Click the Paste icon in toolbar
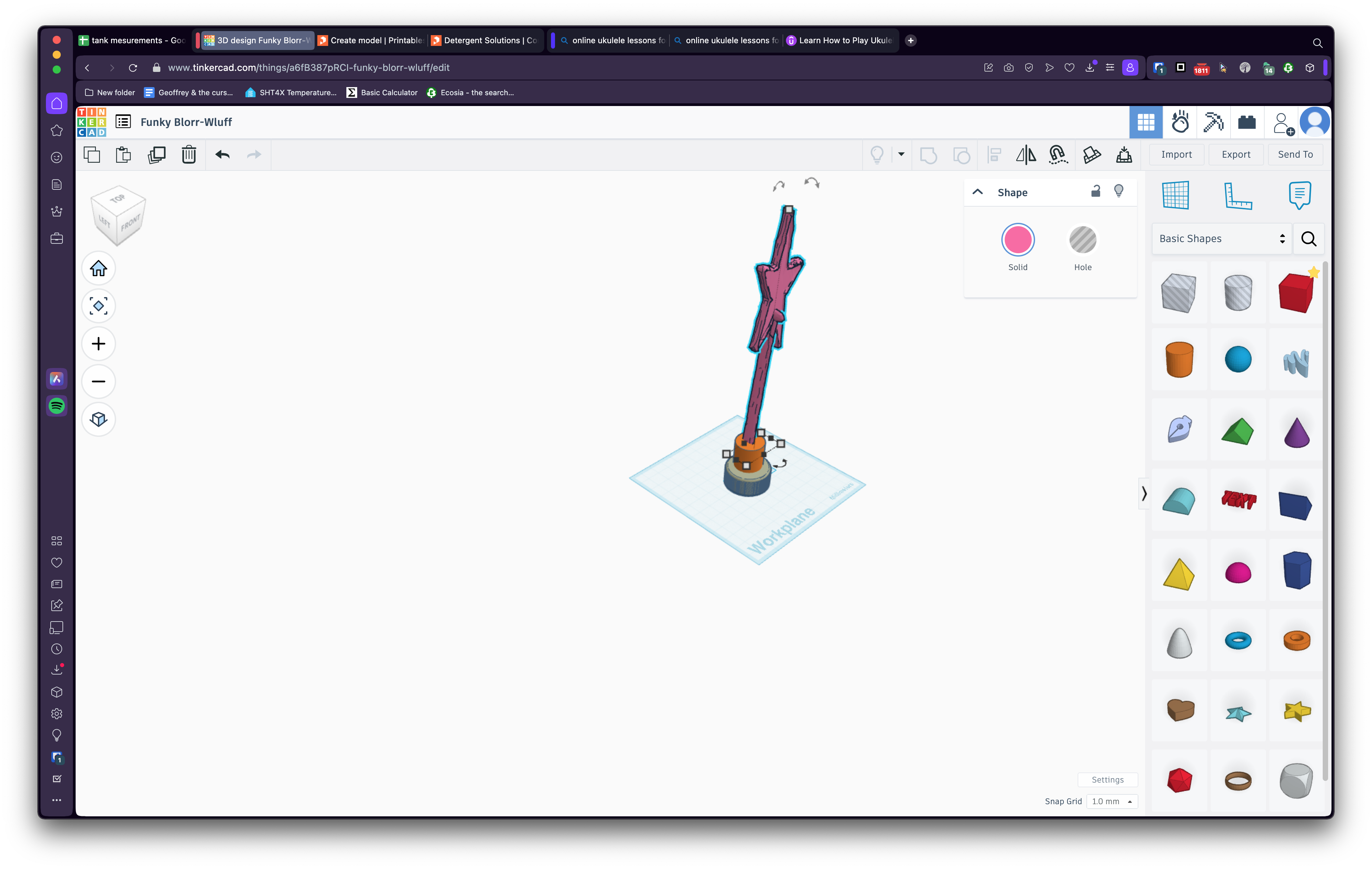 123,154
